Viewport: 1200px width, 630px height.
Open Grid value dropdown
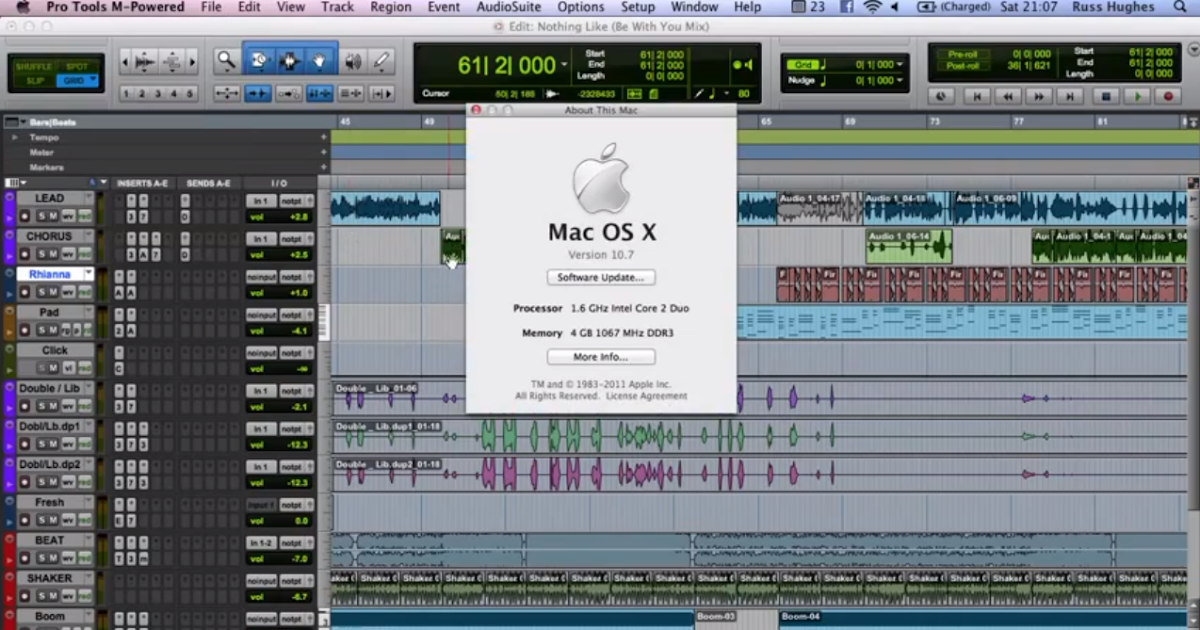point(901,65)
